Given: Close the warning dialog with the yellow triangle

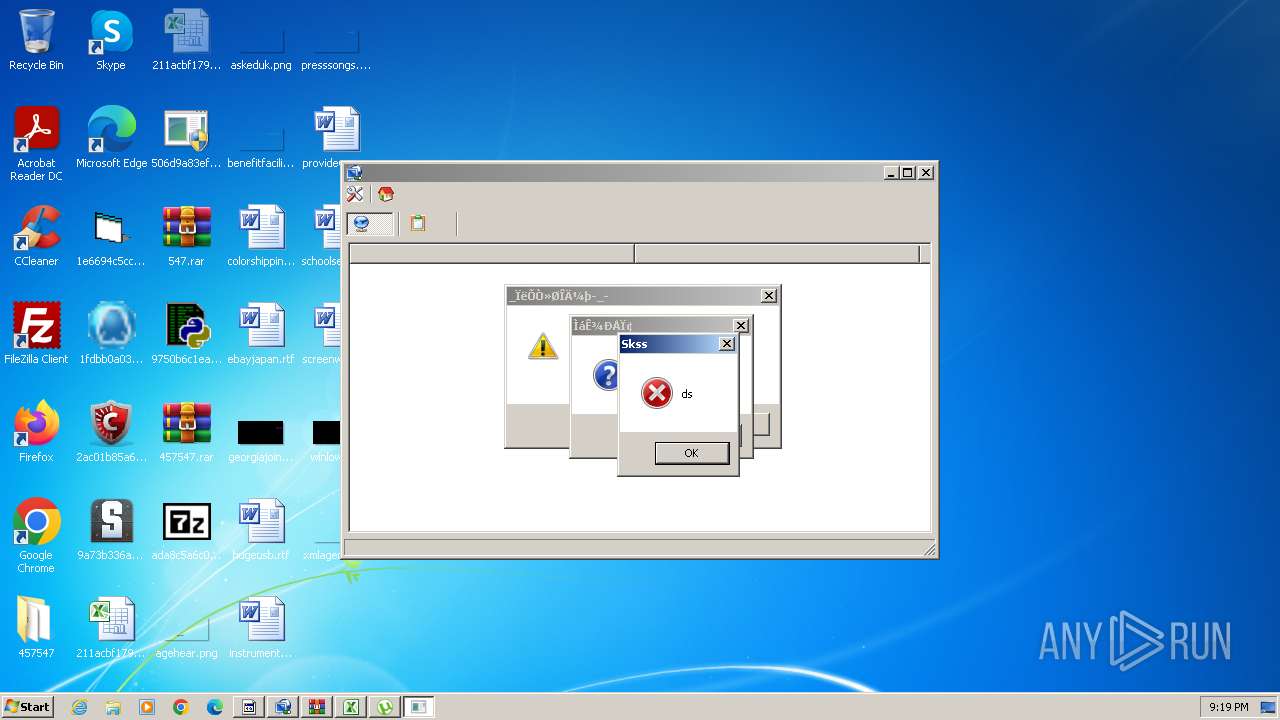Looking at the screenshot, I should tap(769, 296).
